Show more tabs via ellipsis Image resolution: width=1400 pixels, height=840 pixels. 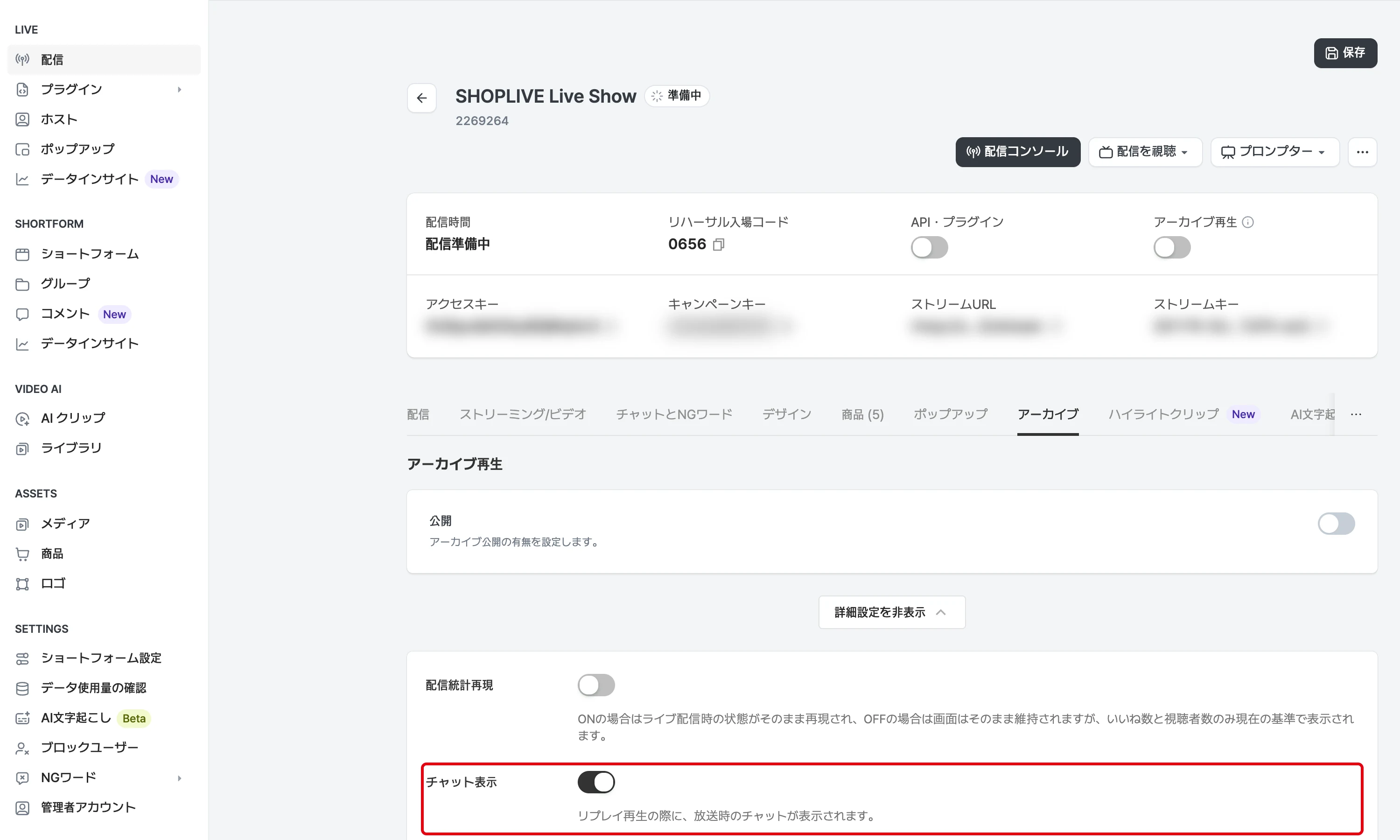click(x=1356, y=414)
